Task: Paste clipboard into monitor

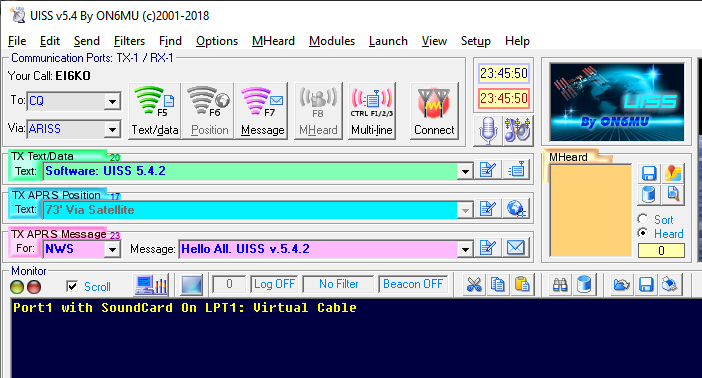Action: point(522,284)
